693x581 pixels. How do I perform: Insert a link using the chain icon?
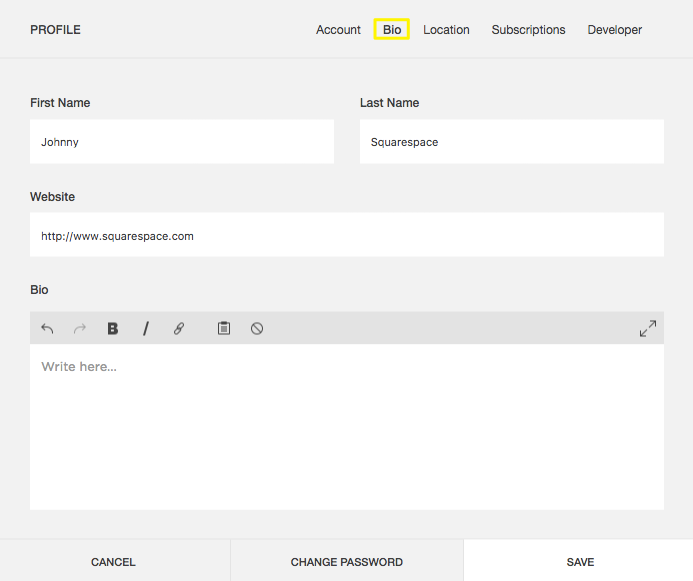click(179, 328)
